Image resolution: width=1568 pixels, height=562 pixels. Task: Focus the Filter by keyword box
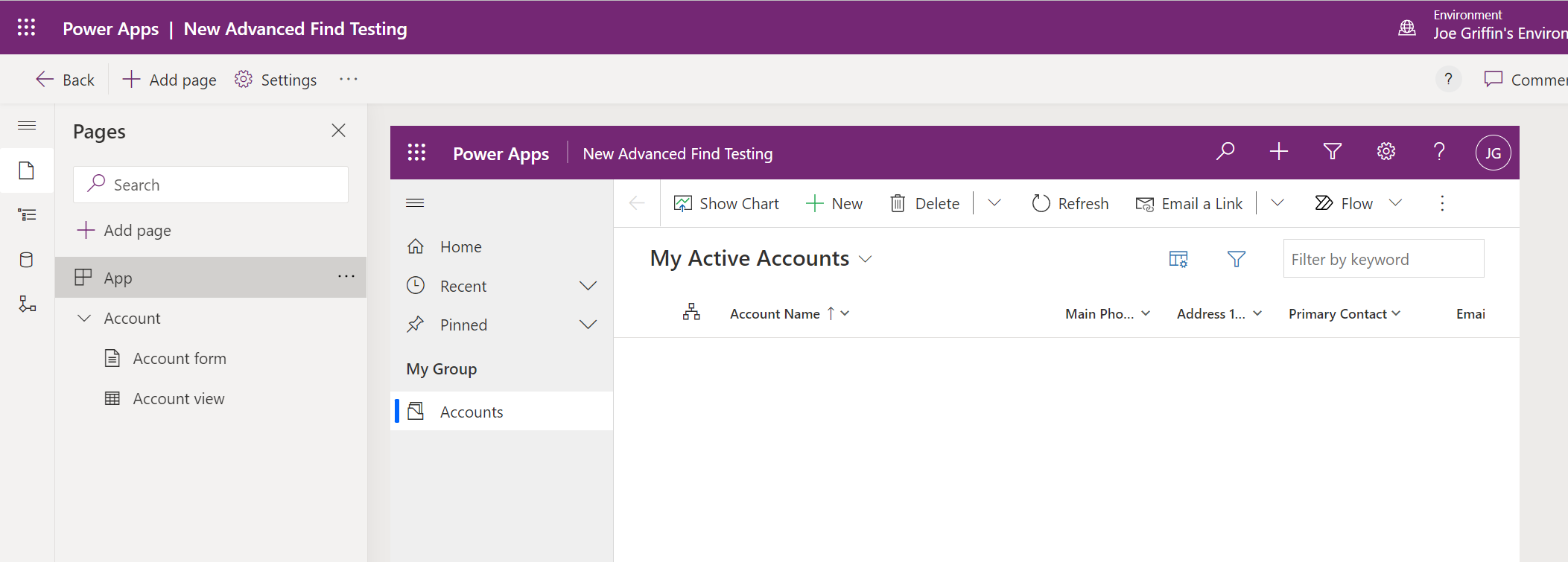point(1383,259)
